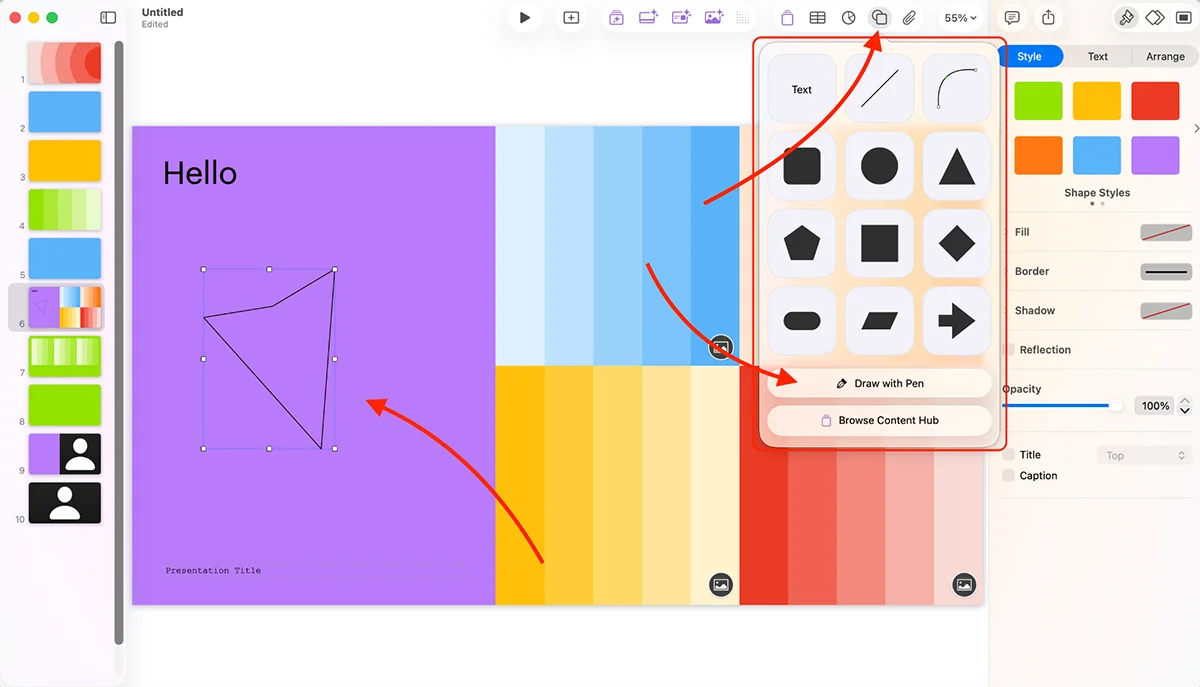Open the Table toolbar icon

817,17
